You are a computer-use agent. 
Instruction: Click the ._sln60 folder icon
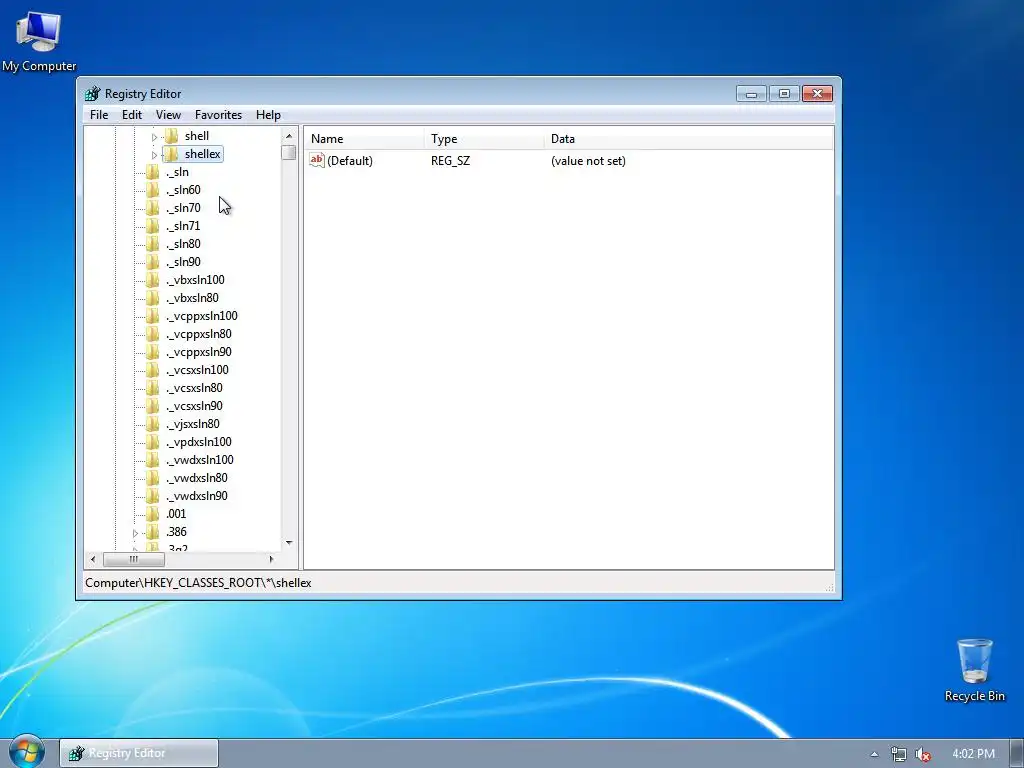click(153, 190)
